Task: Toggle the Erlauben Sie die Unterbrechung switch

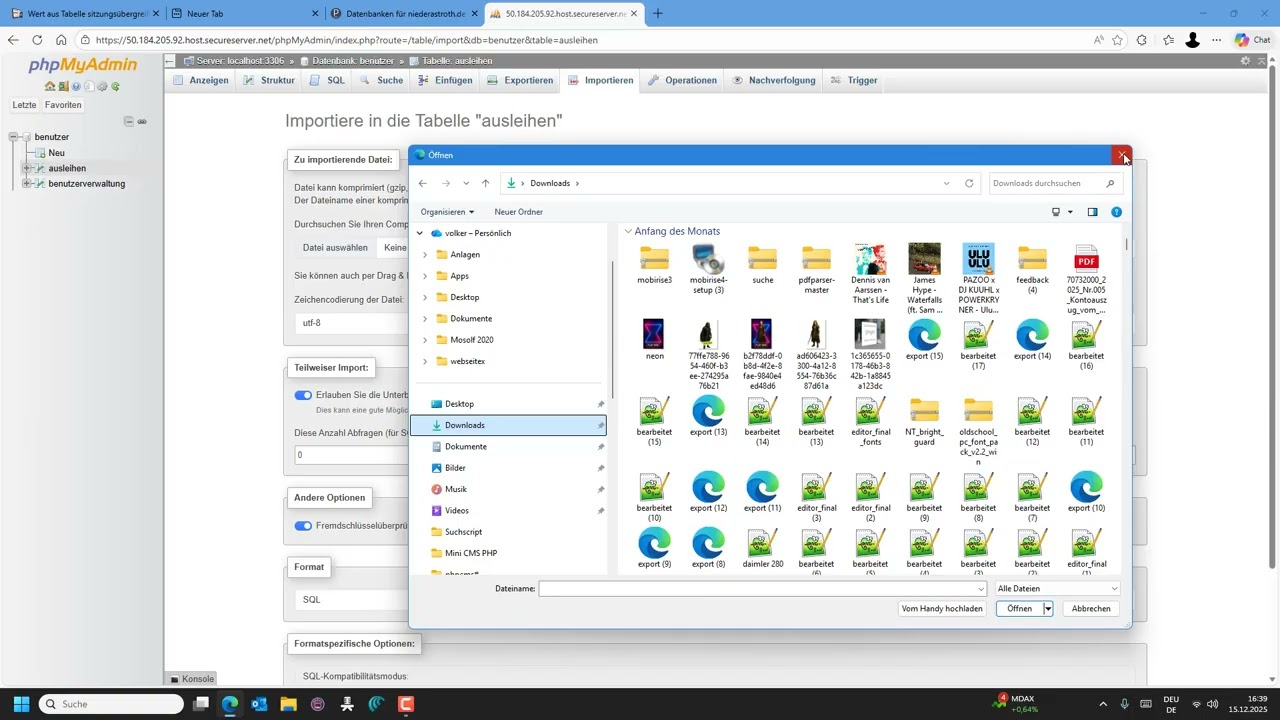Action: tap(303, 395)
